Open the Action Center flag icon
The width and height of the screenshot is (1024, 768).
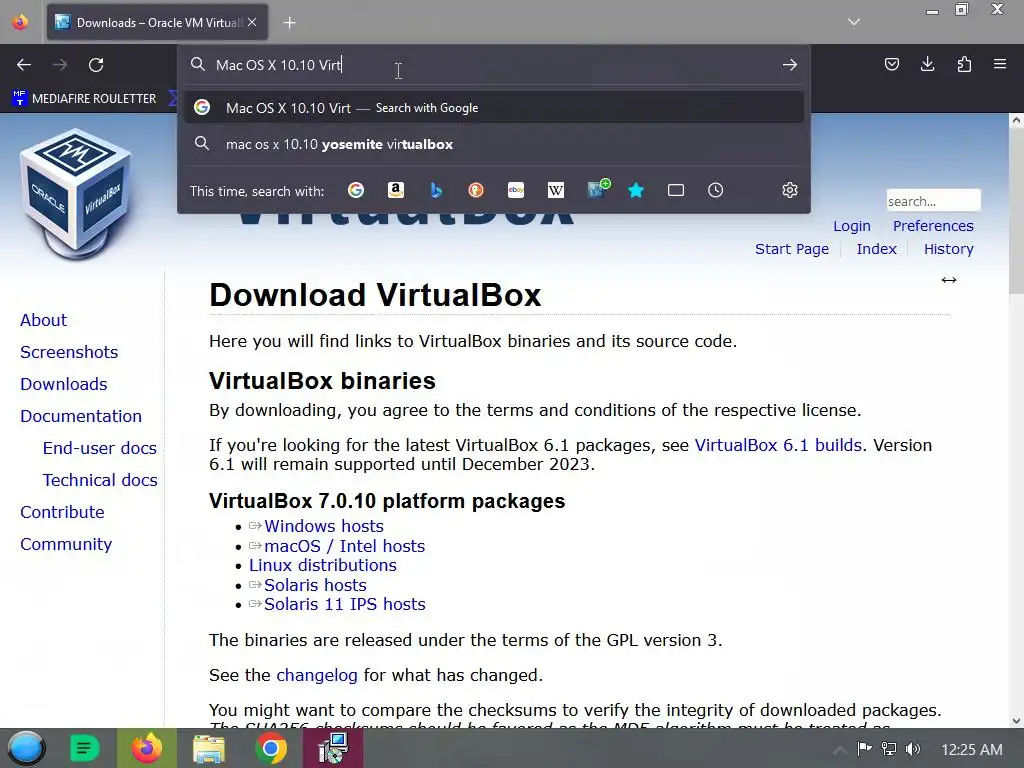pos(864,749)
